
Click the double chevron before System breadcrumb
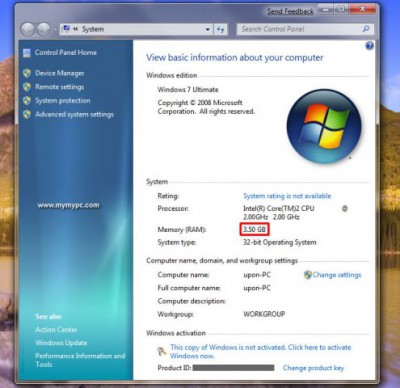76,29
